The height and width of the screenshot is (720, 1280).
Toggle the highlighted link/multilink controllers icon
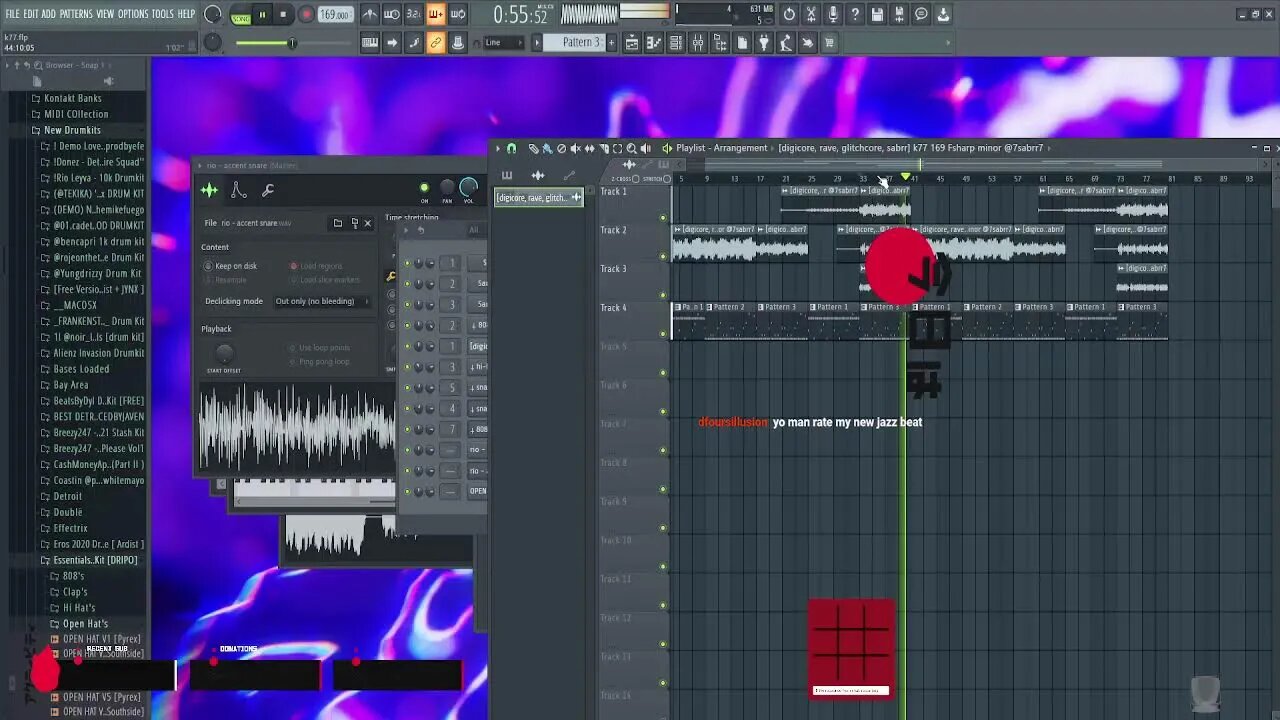point(436,42)
